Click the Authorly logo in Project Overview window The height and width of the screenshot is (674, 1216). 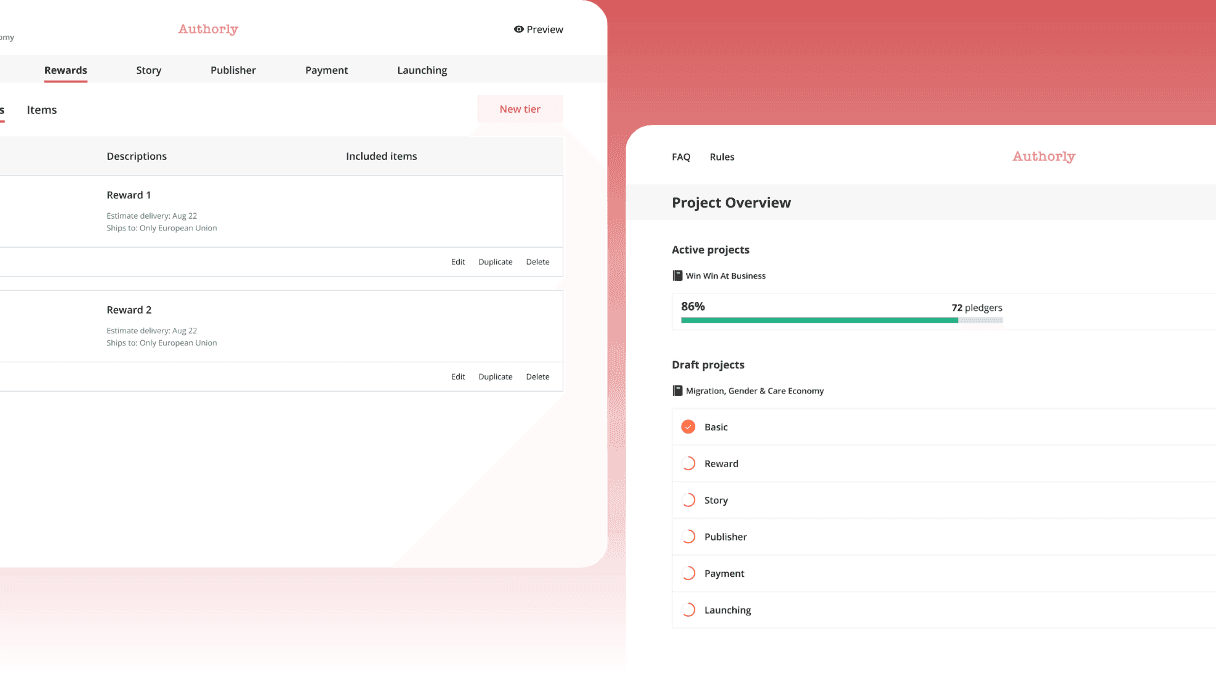[x=1044, y=156]
